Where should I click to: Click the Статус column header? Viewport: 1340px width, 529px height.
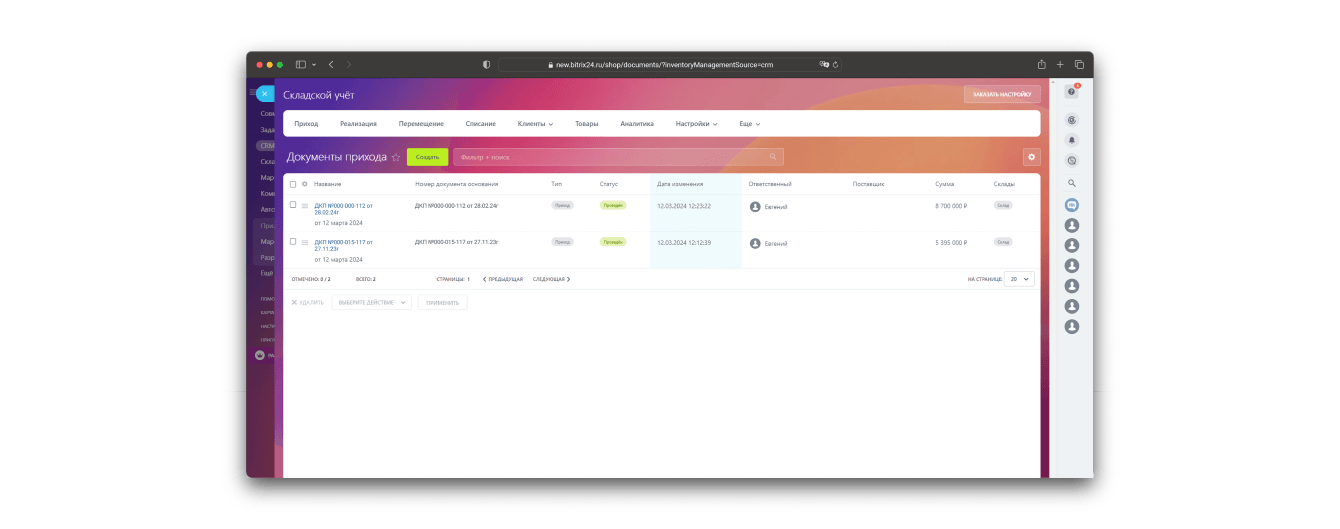pyautogui.click(x=609, y=184)
